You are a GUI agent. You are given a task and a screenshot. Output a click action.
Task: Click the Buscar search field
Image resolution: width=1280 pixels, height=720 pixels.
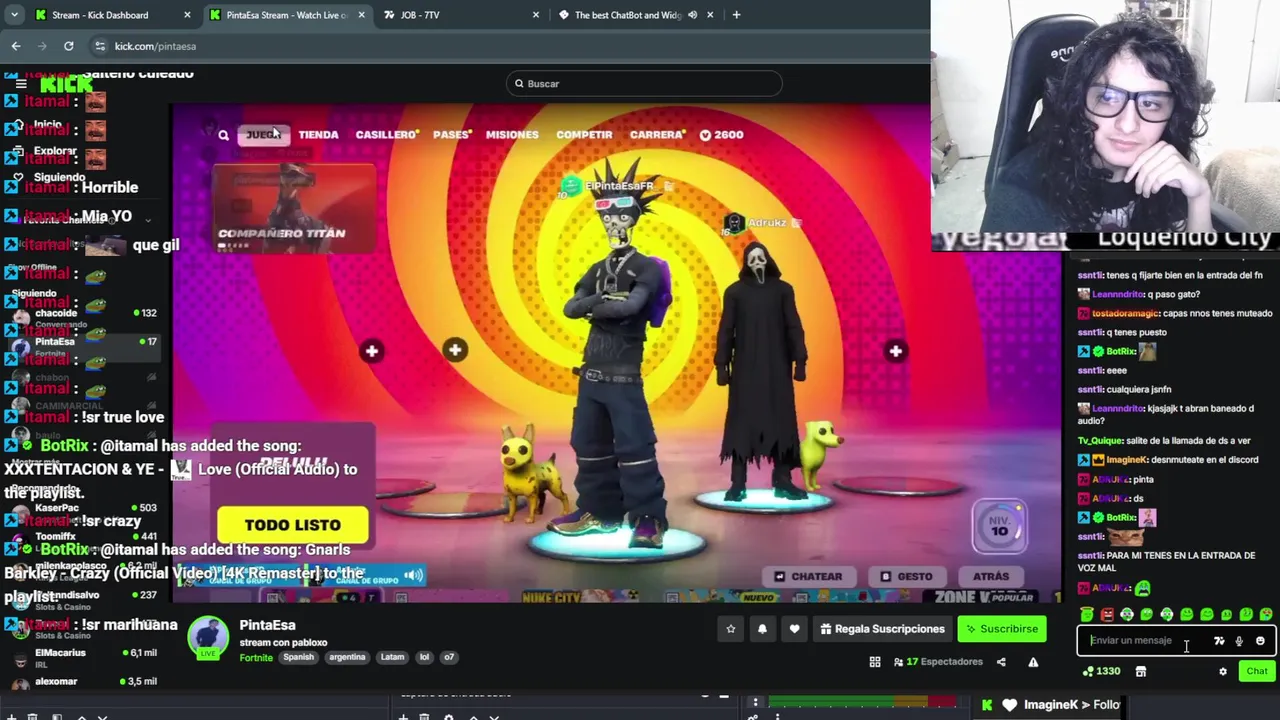click(x=644, y=84)
